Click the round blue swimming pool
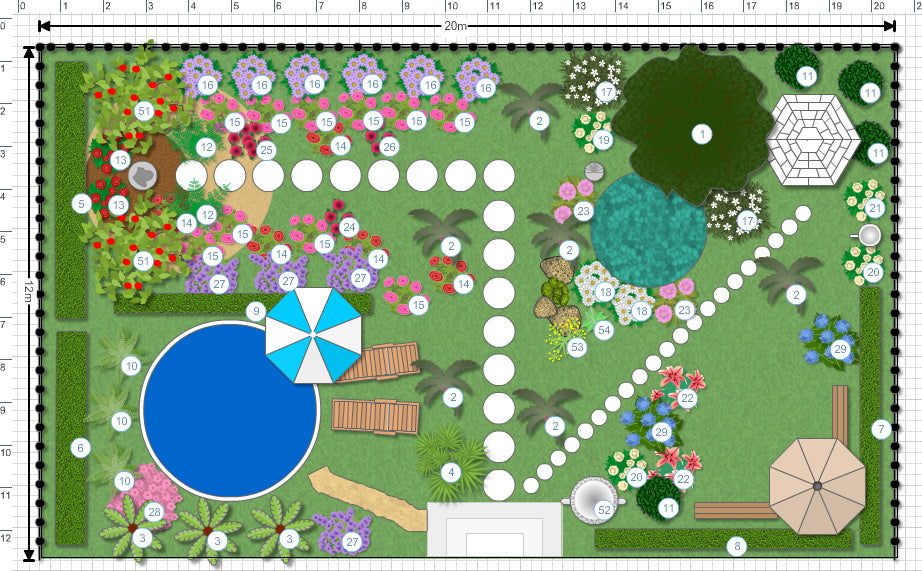922x571 pixels. [x=230, y=410]
